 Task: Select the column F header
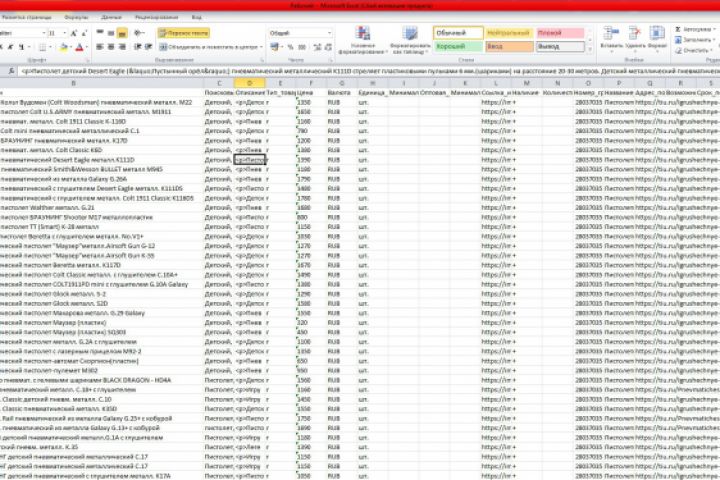(x=311, y=83)
